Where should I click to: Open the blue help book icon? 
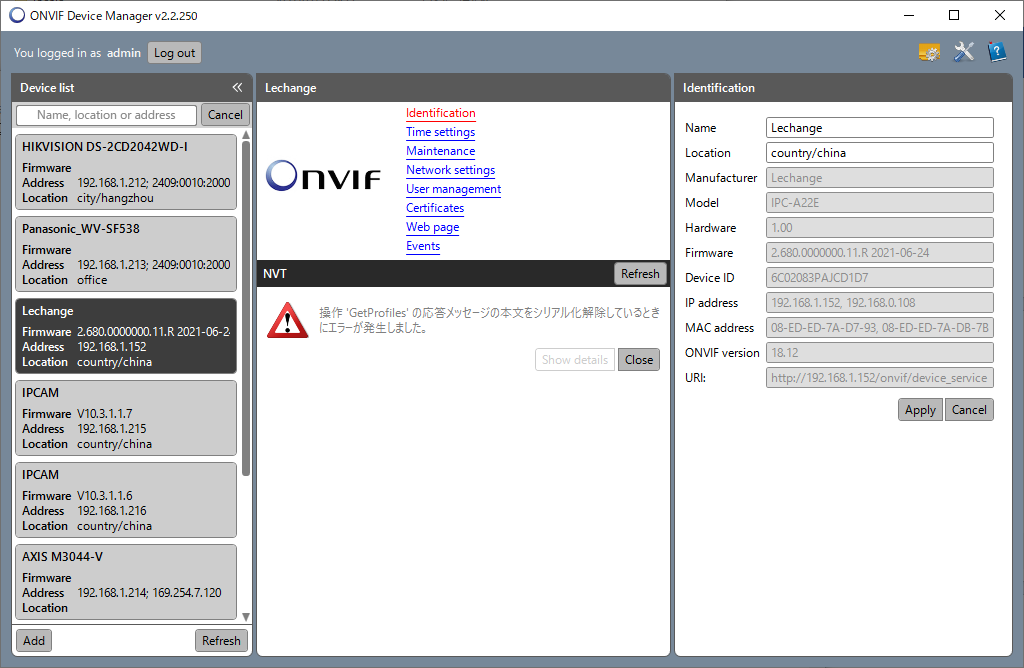997,52
